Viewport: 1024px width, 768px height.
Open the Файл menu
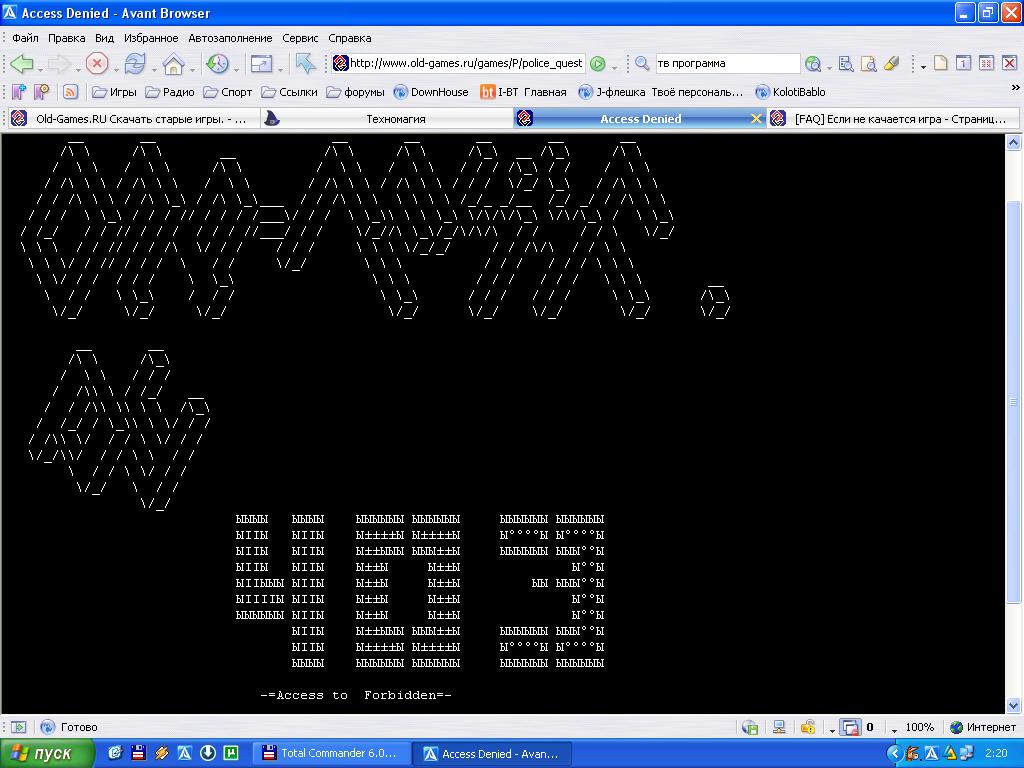point(25,38)
